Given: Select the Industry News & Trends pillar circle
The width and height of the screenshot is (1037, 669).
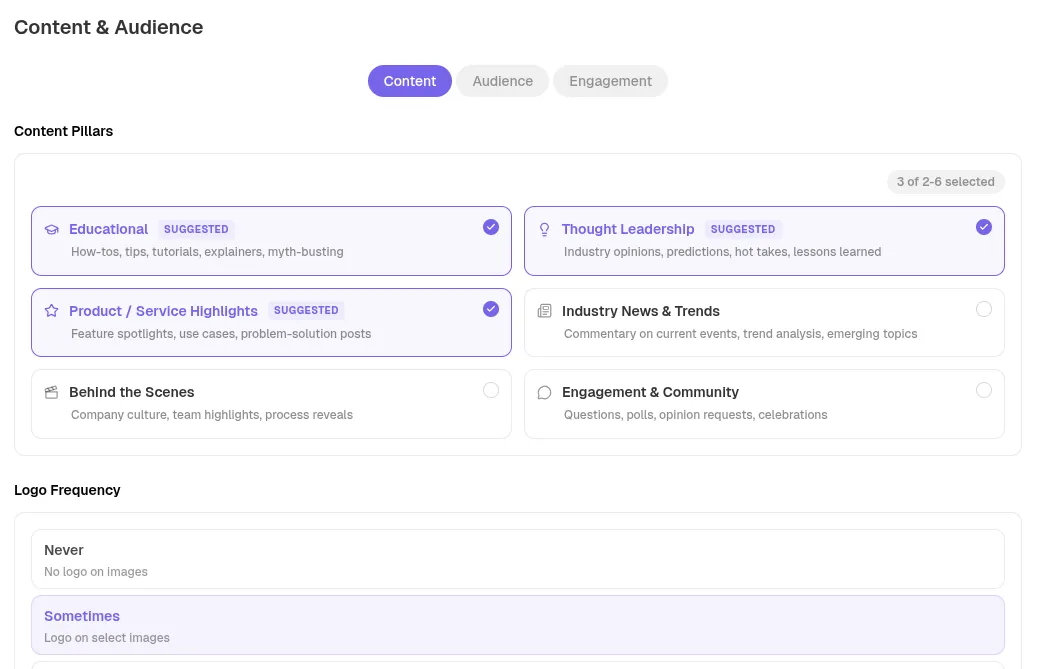Looking at the screenshot, I should (983, 309).
